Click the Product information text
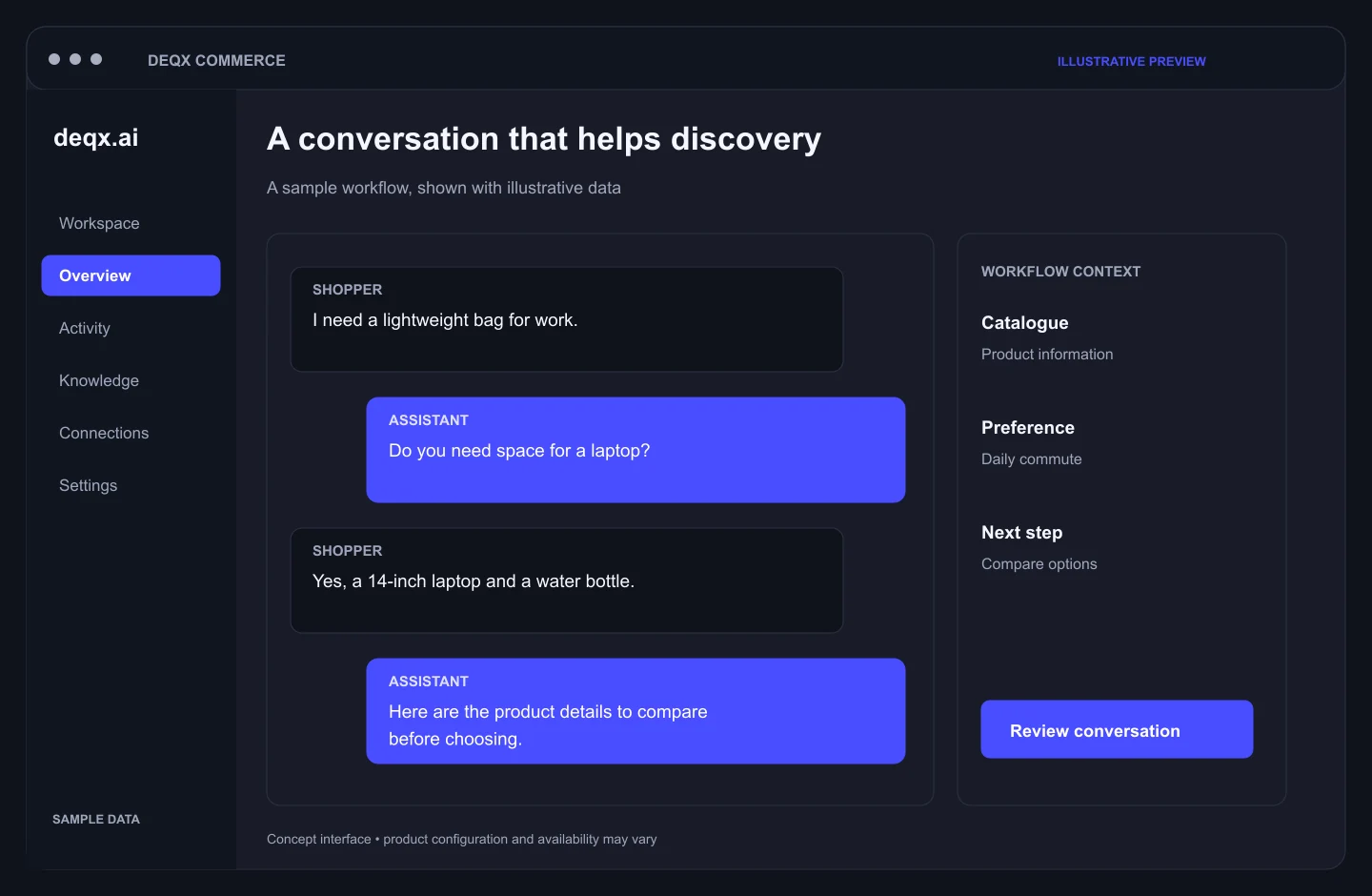This screenshot has height=896, width=1372. [x=1047, y=354]
